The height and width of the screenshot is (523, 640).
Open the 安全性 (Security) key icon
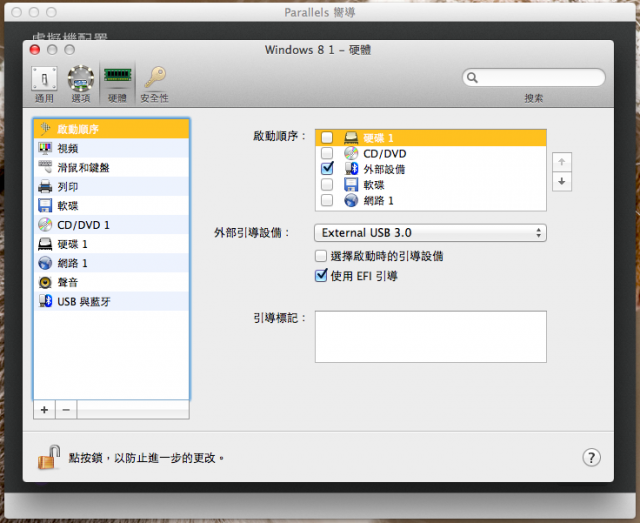point(155,77)
